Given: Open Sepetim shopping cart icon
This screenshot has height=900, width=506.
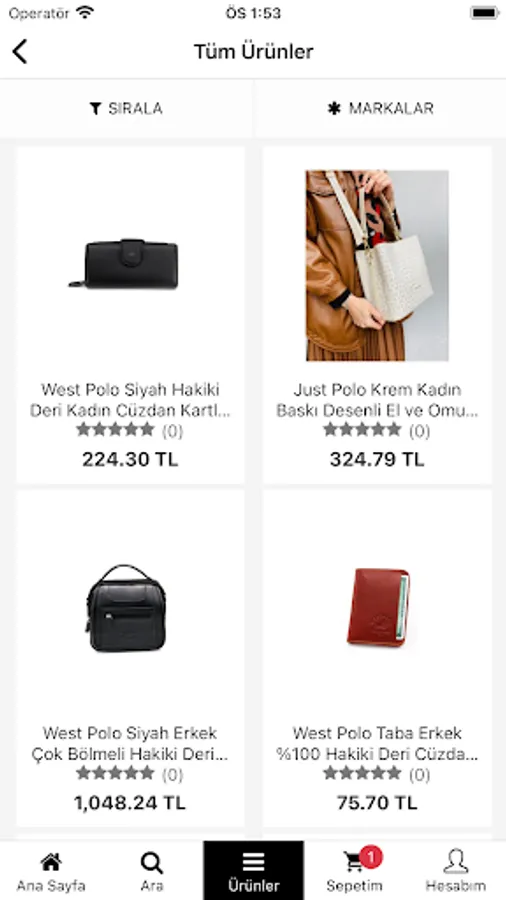Looking at the screenshot, I should pos(354,862).
